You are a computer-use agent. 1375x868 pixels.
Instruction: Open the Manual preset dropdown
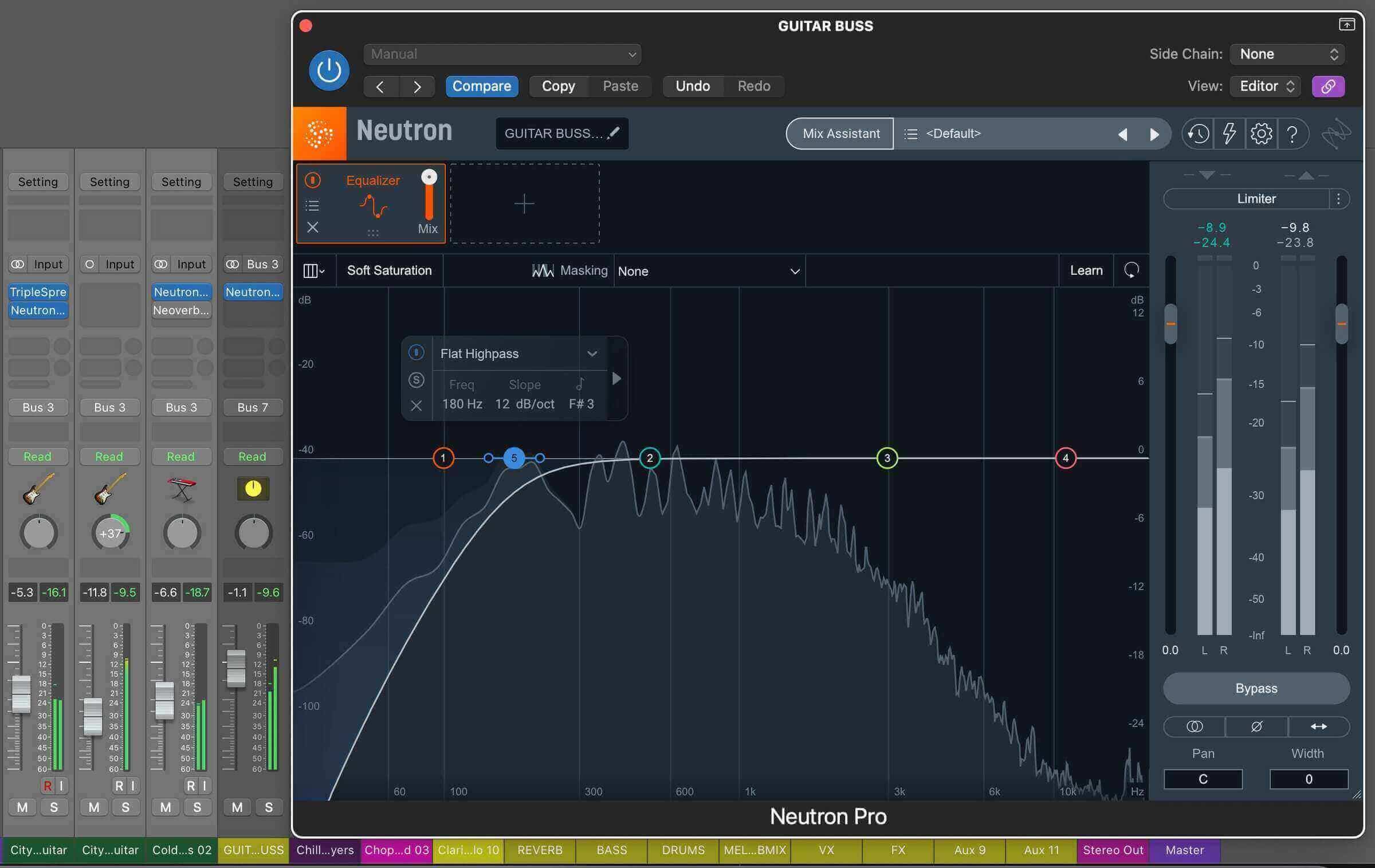coord(502,54)
